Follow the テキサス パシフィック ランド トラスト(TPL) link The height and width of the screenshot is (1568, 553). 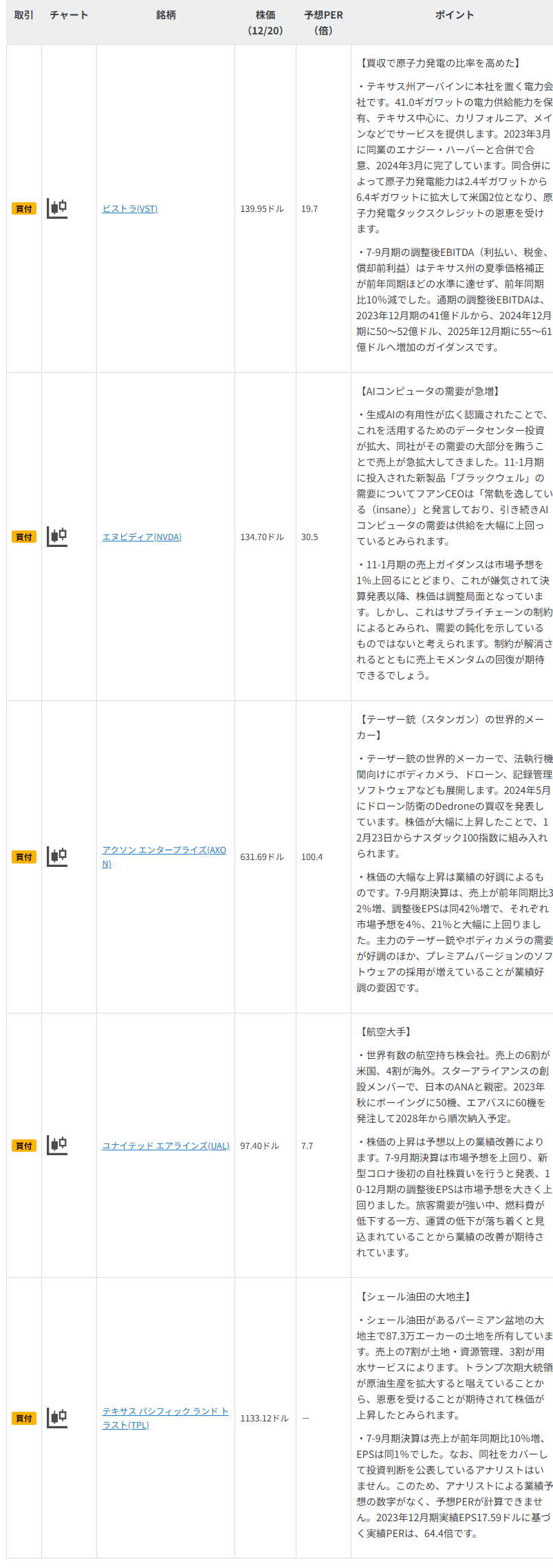tap(165, 1411)
